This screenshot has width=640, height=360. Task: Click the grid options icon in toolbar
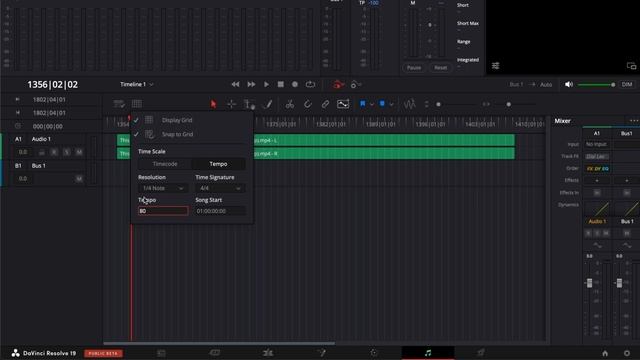tap(137, 104)
